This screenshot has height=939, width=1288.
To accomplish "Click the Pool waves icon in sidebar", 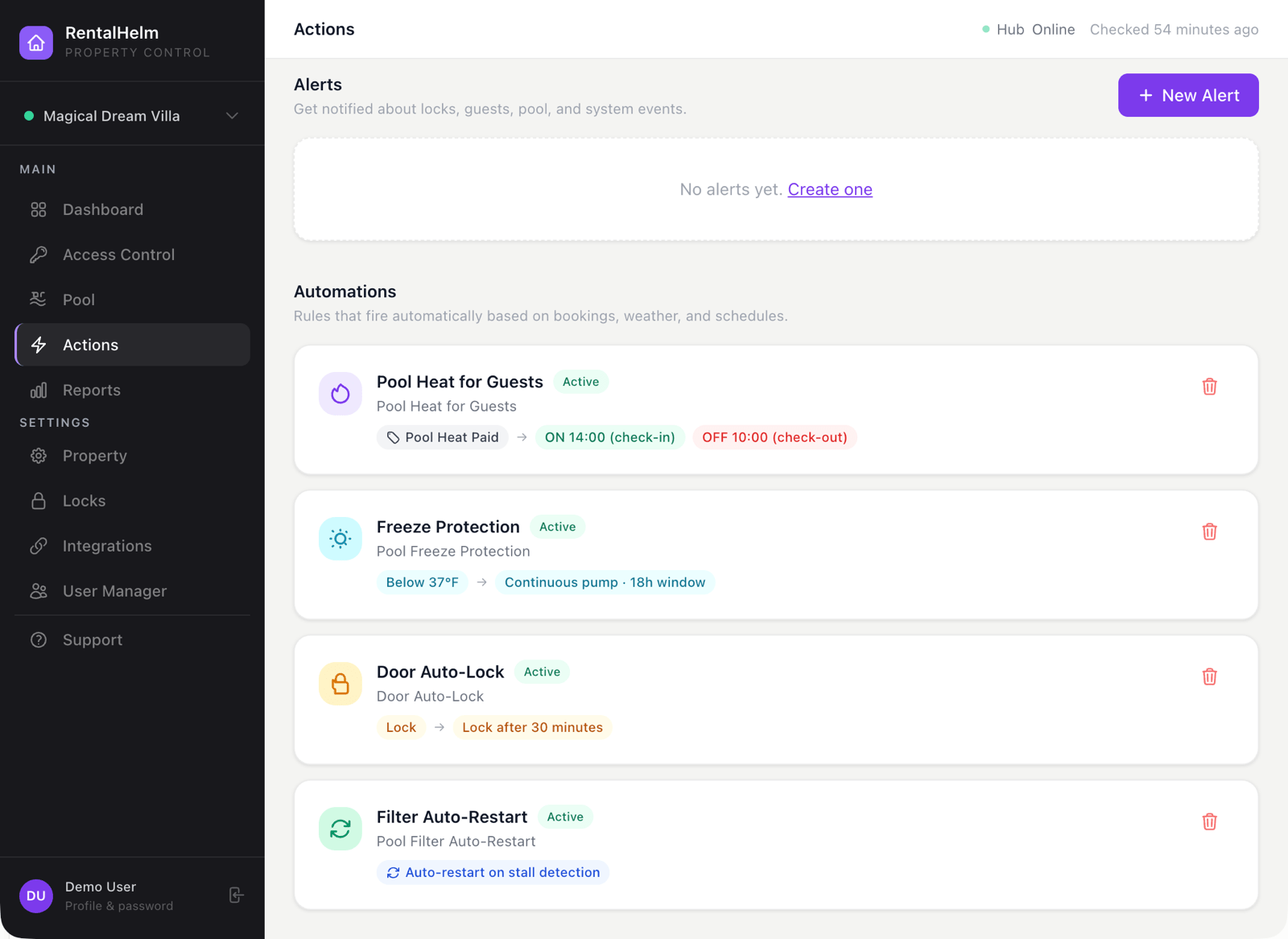I will pyautogui.click(x=38, y=299).
